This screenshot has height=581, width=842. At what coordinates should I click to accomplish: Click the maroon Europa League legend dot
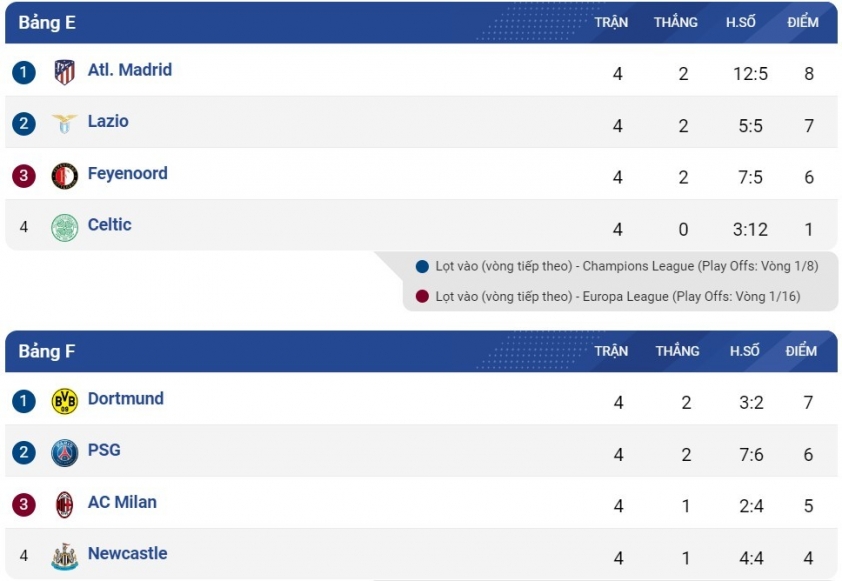click(422, 296)
